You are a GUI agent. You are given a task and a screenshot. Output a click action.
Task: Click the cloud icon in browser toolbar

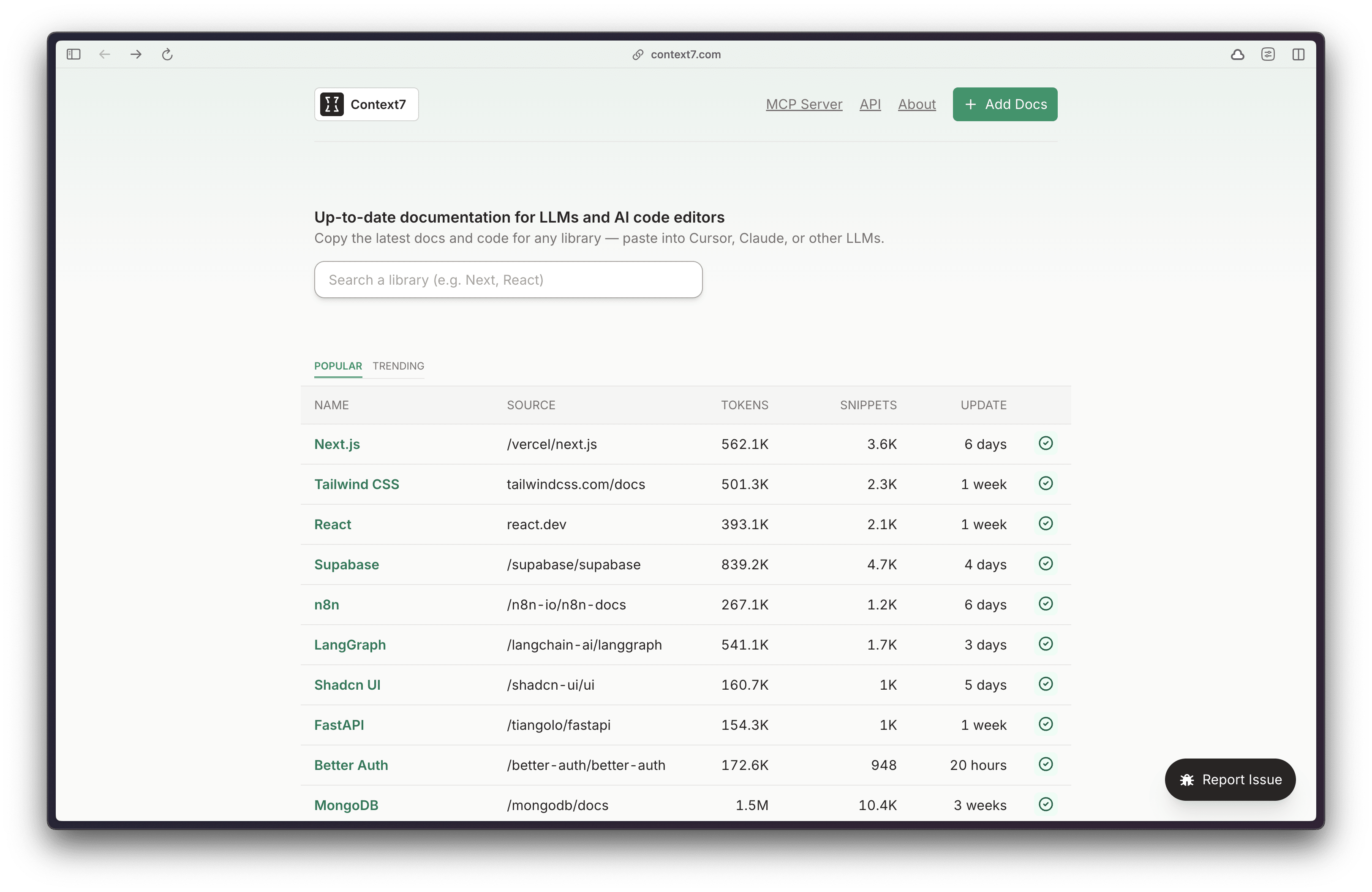1237,54
